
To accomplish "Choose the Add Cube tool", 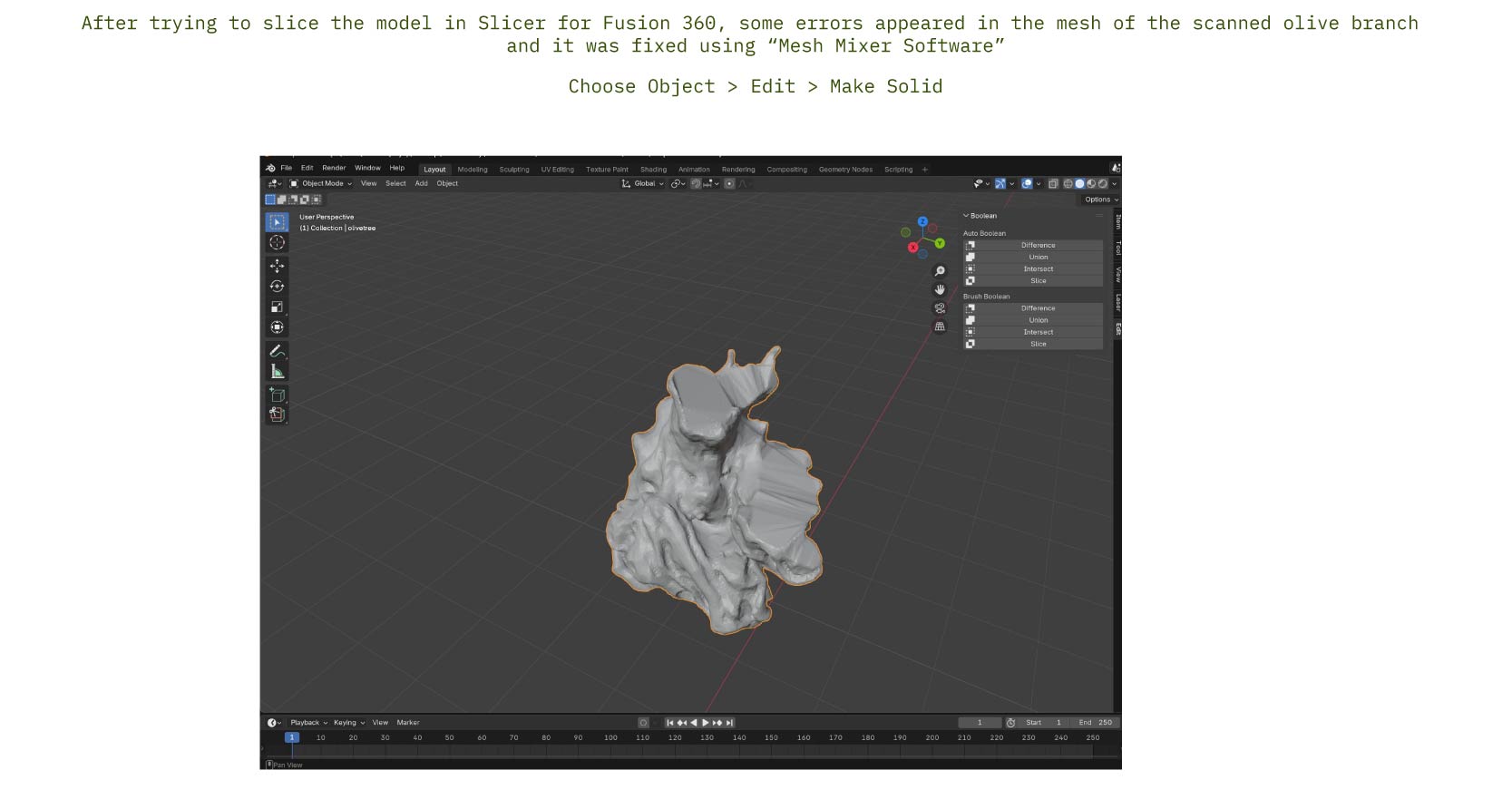I will click(x=277, y=395).
